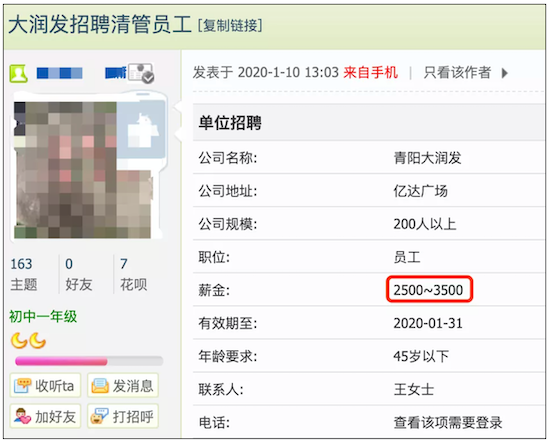Image resolution: width=550 pixels, height=441 pixels.
Task: Click the green user profile icon
Action: pos(18,73)
